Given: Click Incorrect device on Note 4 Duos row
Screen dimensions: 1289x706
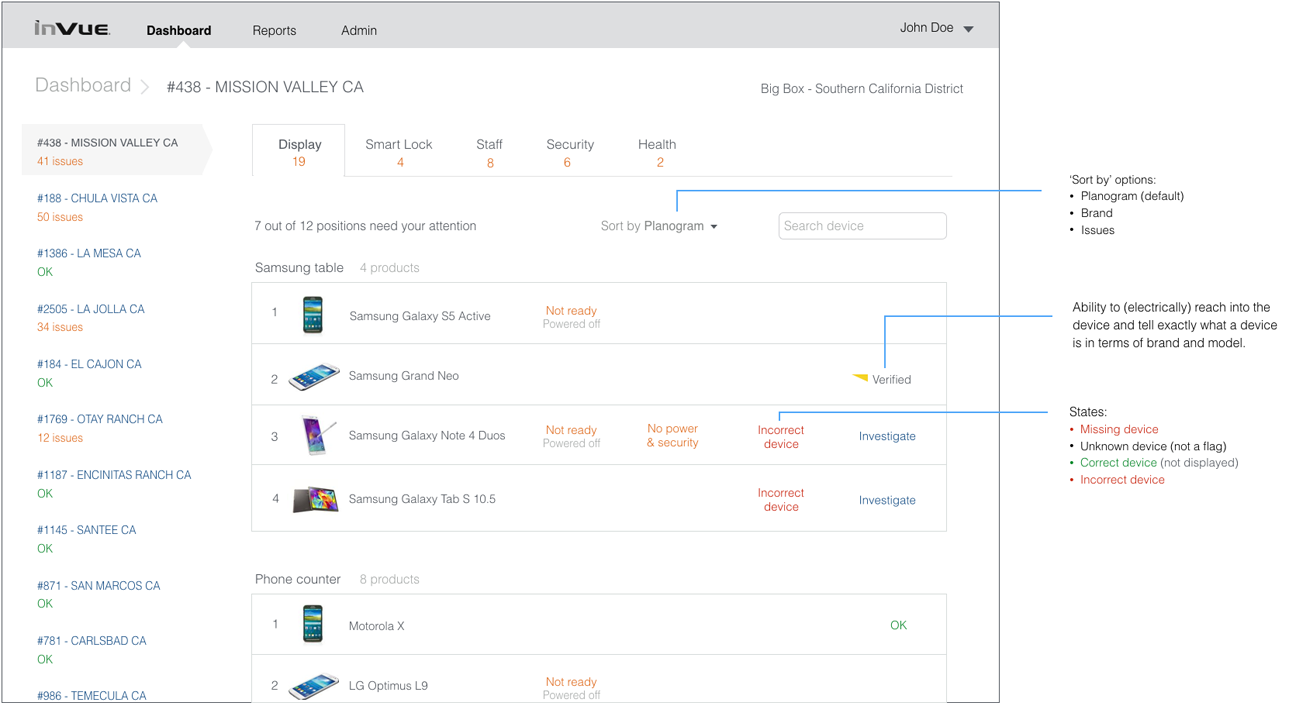Looking at the screenshot, I should (781, 437).
